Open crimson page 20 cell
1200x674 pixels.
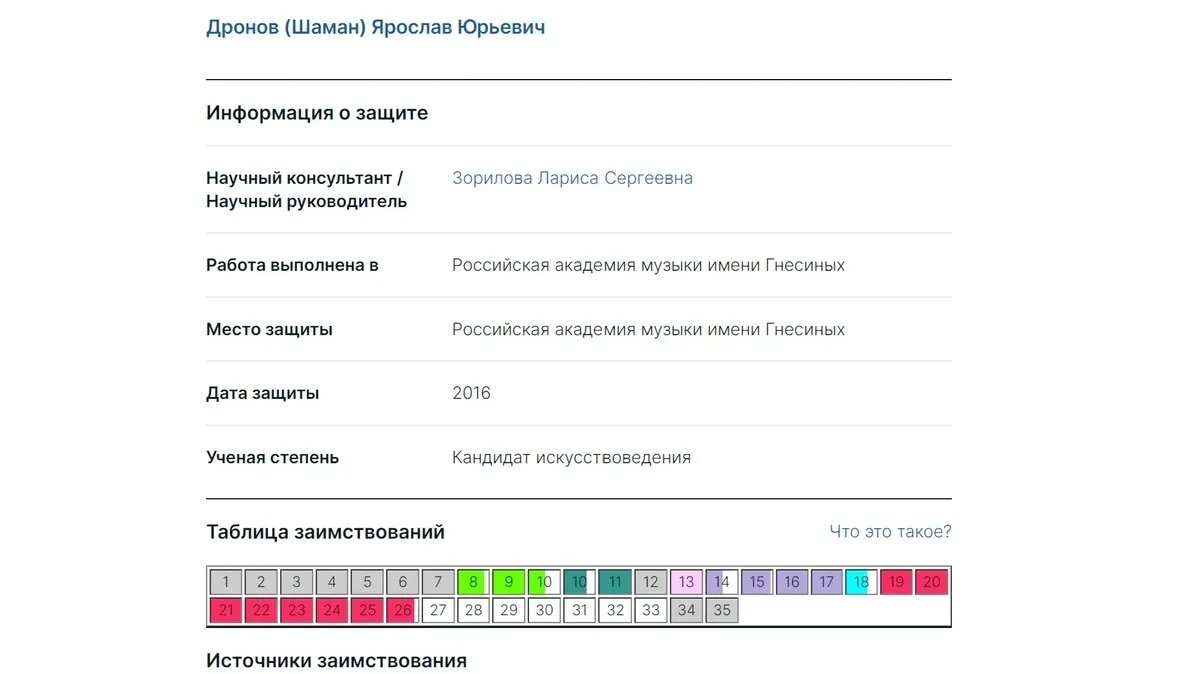click(931, 581)
